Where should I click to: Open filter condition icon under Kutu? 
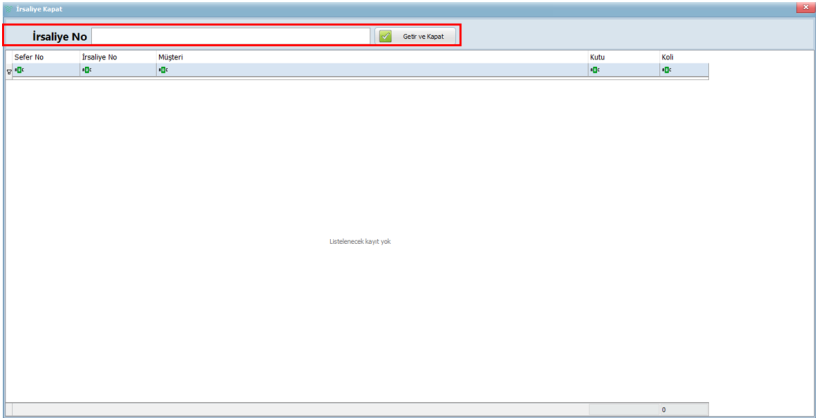point(595,70)
